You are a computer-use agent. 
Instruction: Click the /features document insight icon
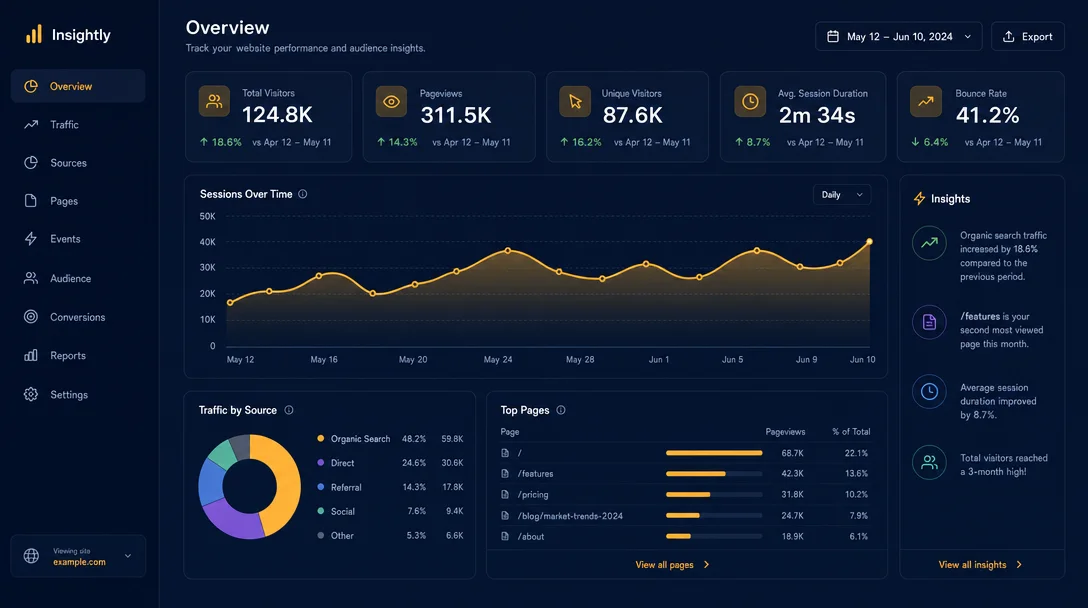tap(929, 322)
